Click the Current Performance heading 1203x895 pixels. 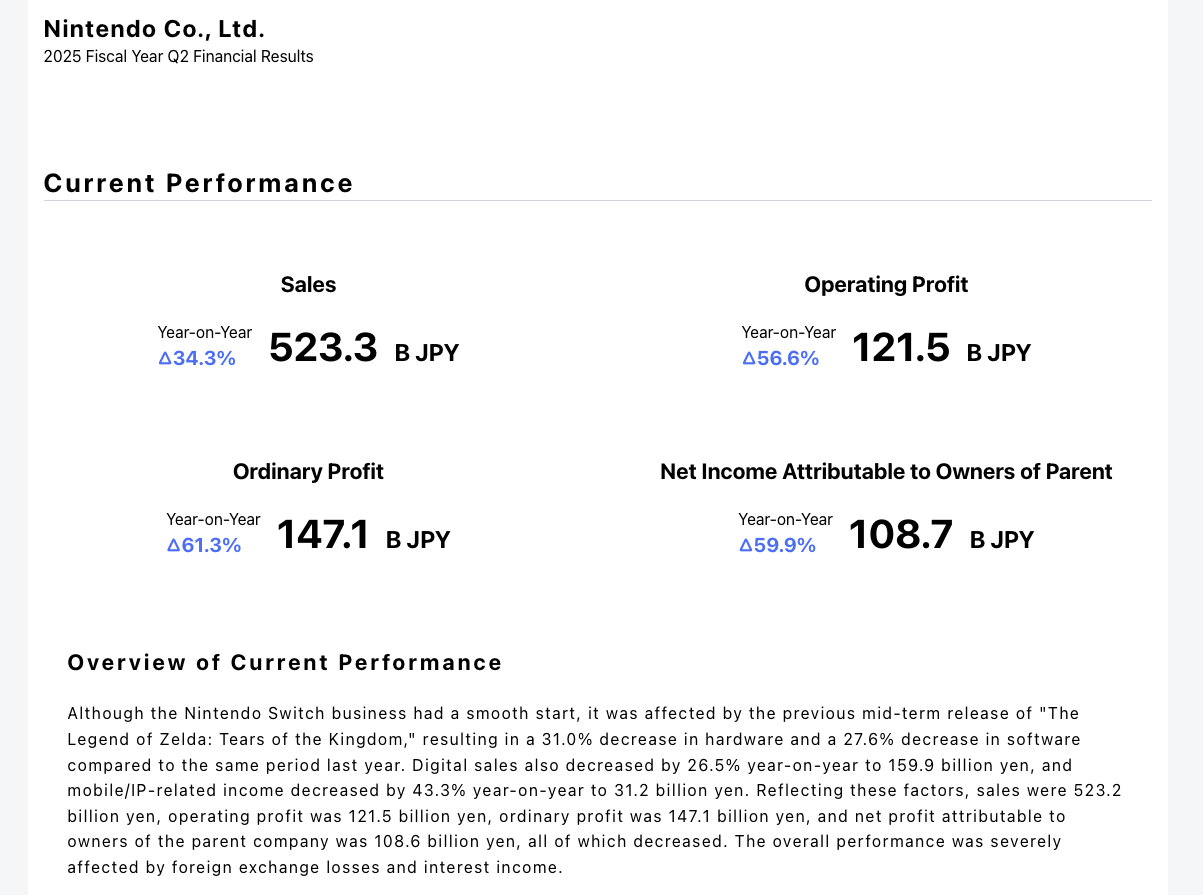tap(199, 183)
